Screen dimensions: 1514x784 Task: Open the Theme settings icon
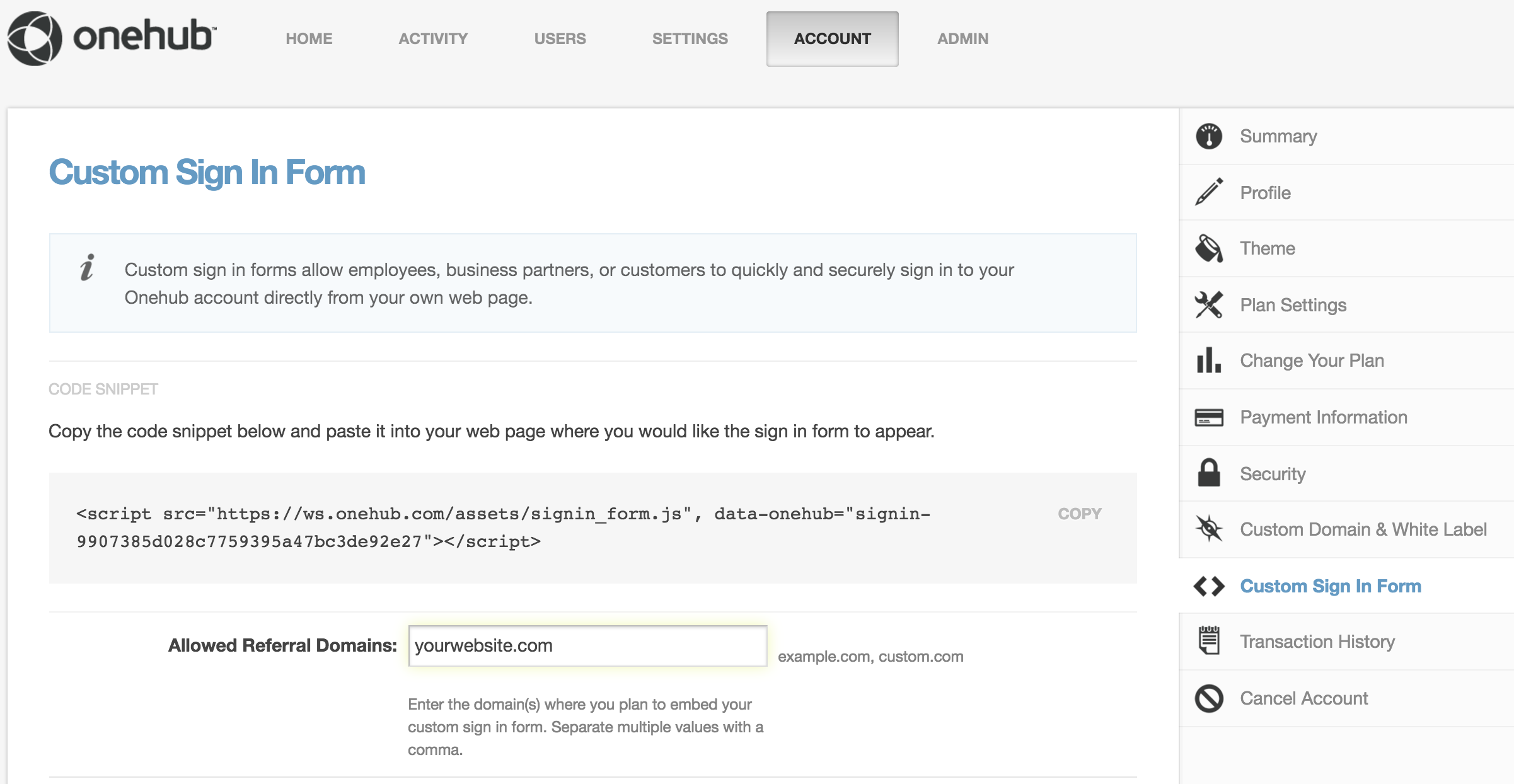1210,247
